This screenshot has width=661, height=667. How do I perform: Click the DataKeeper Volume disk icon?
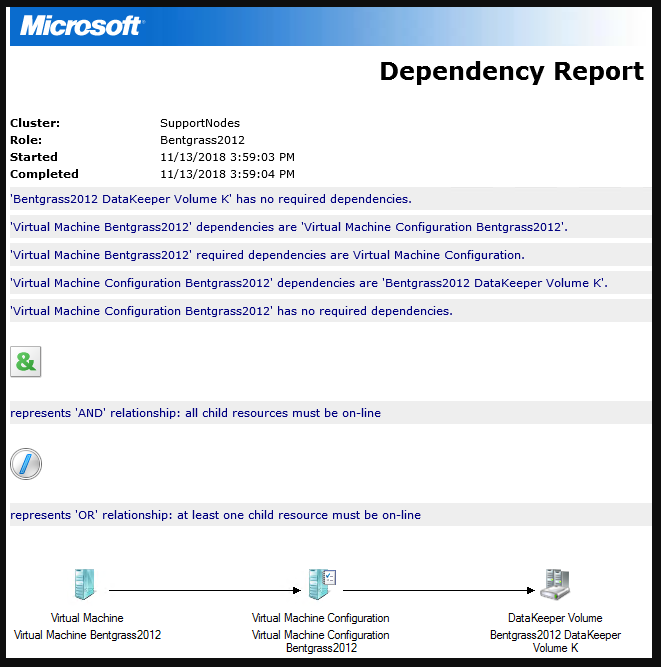tap(555, 584)
